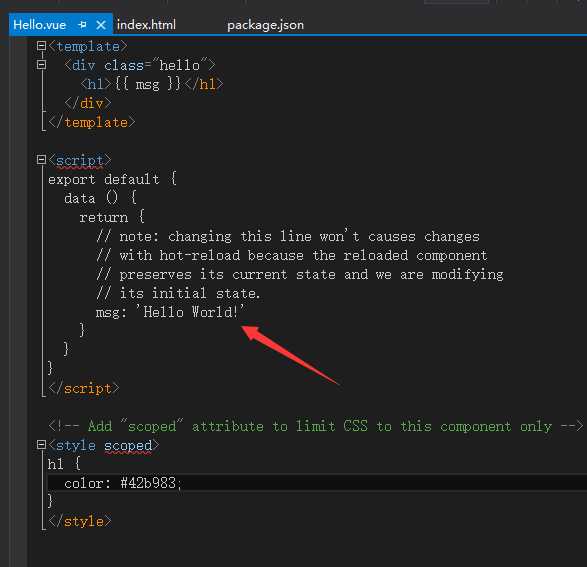Collapse the style scoped block
The width and height of the screenshot is (587, 567).
click(41, 445)
